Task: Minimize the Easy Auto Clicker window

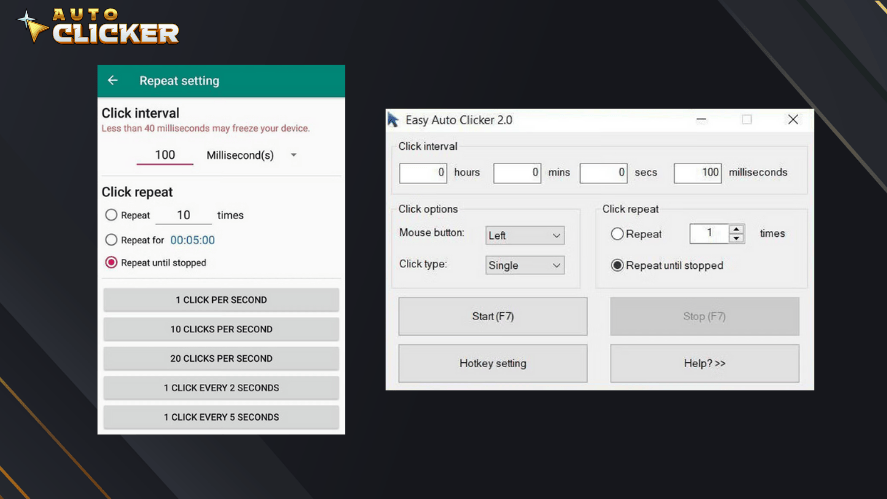Action: 701,120
